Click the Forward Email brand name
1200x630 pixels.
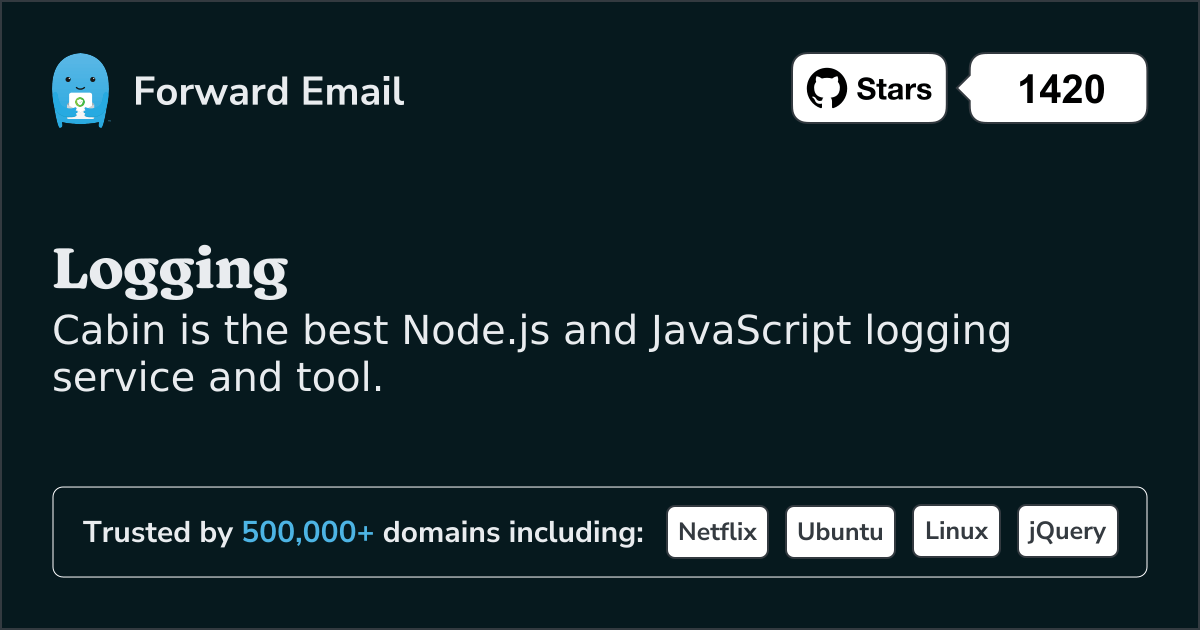click(268, 92)
